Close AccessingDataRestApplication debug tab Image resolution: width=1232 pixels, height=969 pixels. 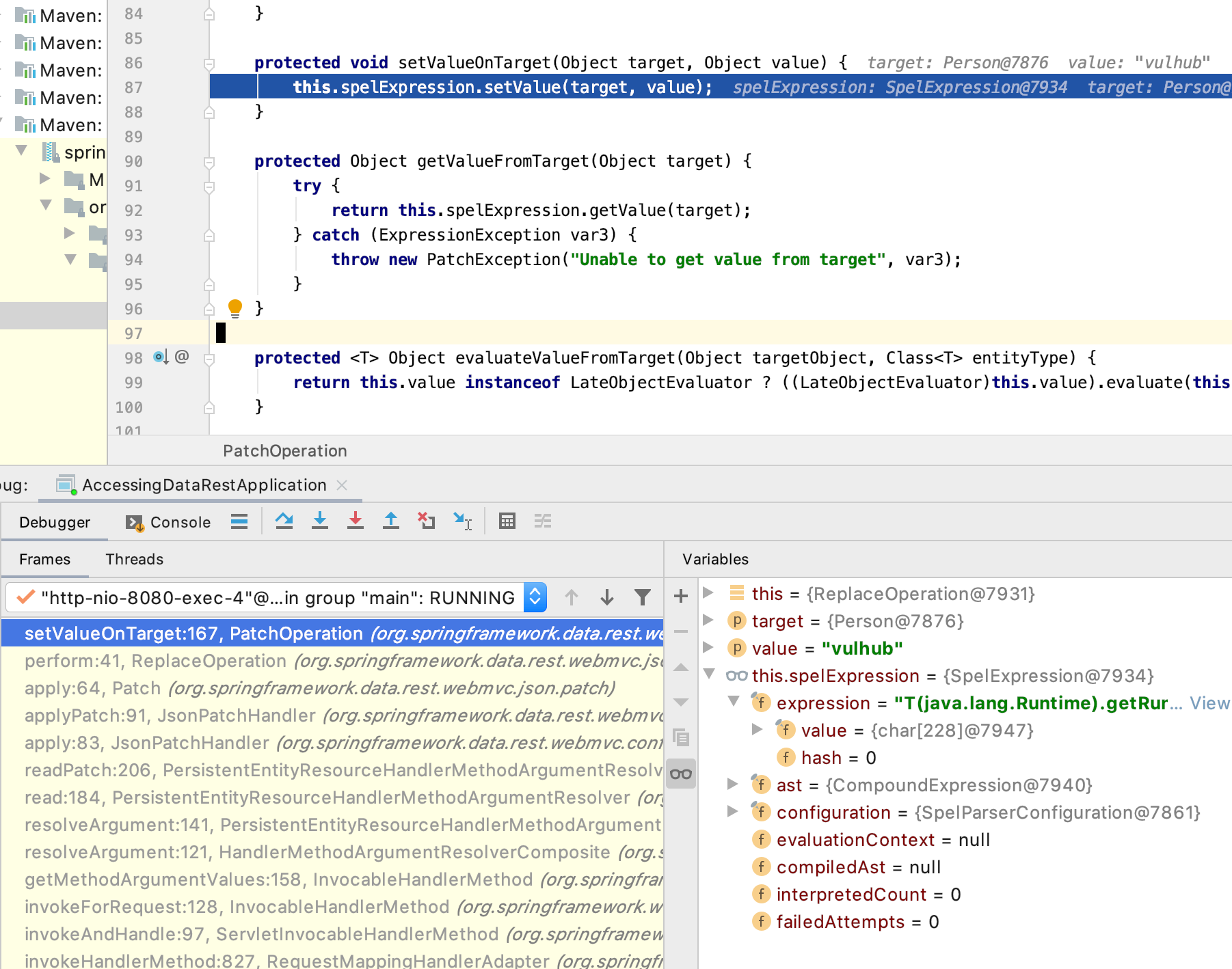coord(343,485)
